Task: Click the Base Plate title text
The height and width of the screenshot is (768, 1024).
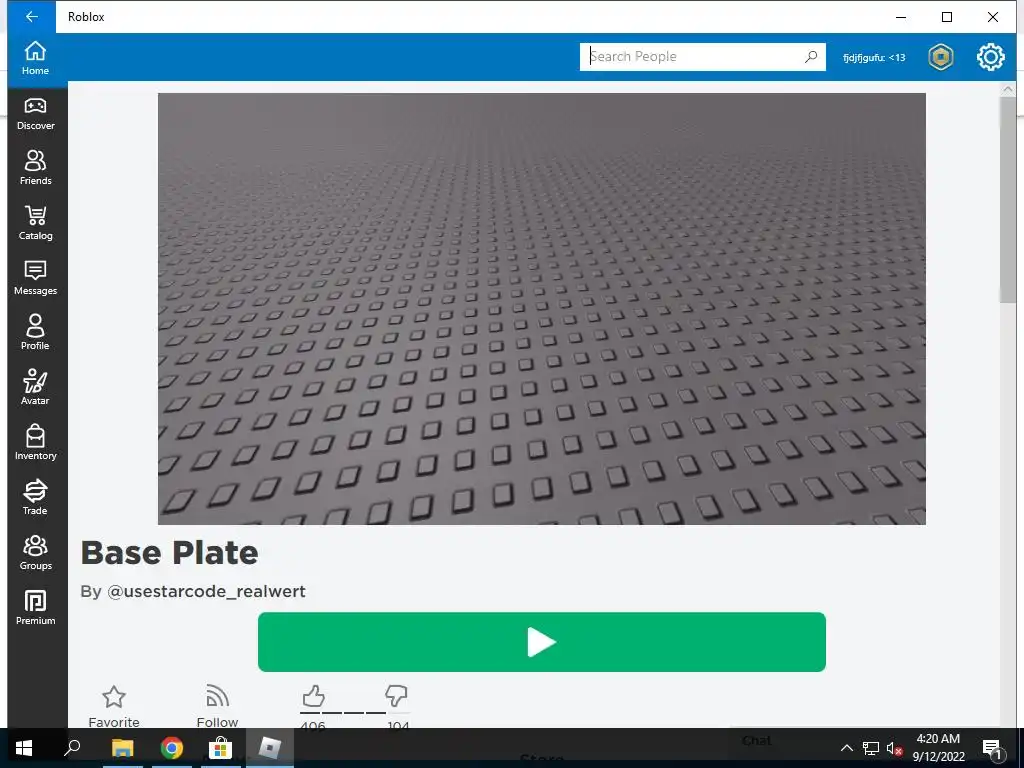Action: [170, 553]
